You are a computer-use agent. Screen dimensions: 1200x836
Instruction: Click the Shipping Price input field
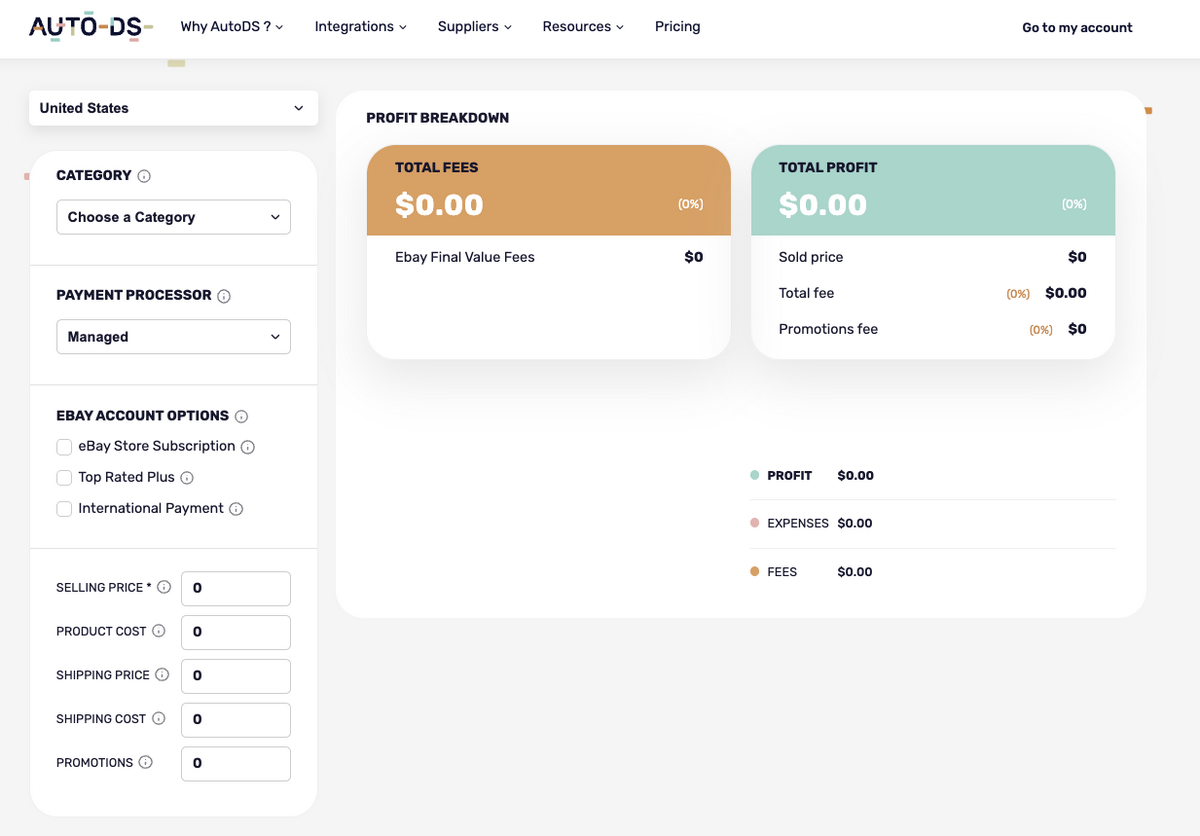(x=235, y=676)
